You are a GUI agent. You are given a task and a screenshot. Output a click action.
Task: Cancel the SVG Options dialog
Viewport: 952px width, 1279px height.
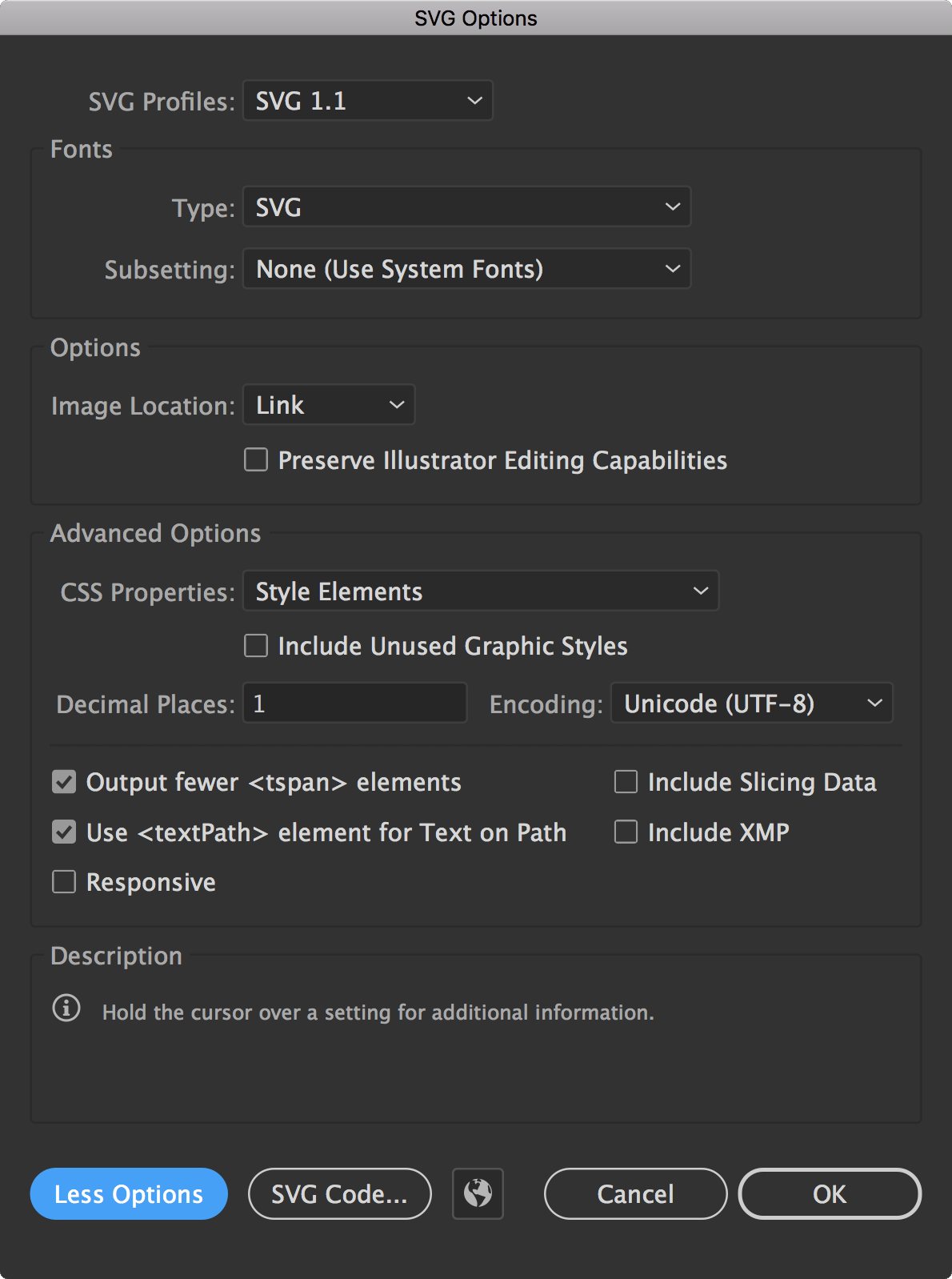635,1194
